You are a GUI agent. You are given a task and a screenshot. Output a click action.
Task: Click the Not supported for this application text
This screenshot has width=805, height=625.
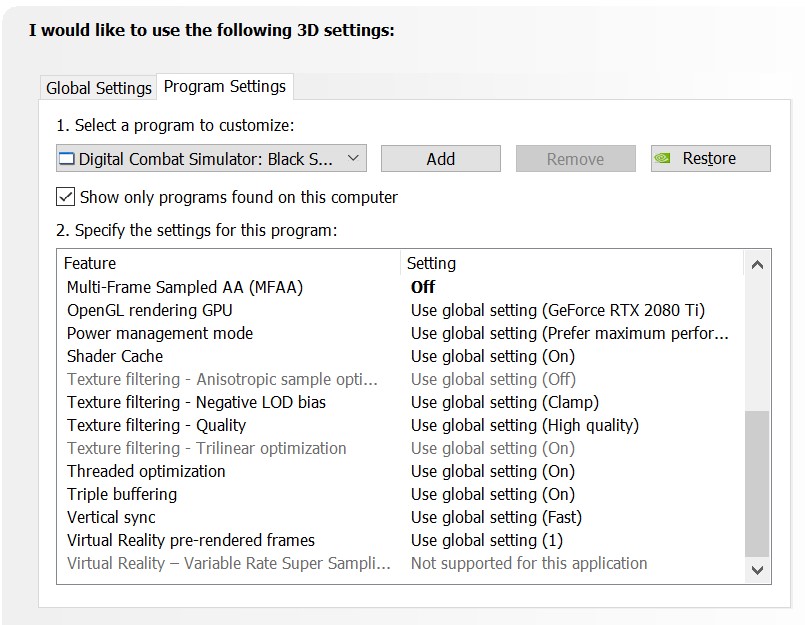[529, 563]
